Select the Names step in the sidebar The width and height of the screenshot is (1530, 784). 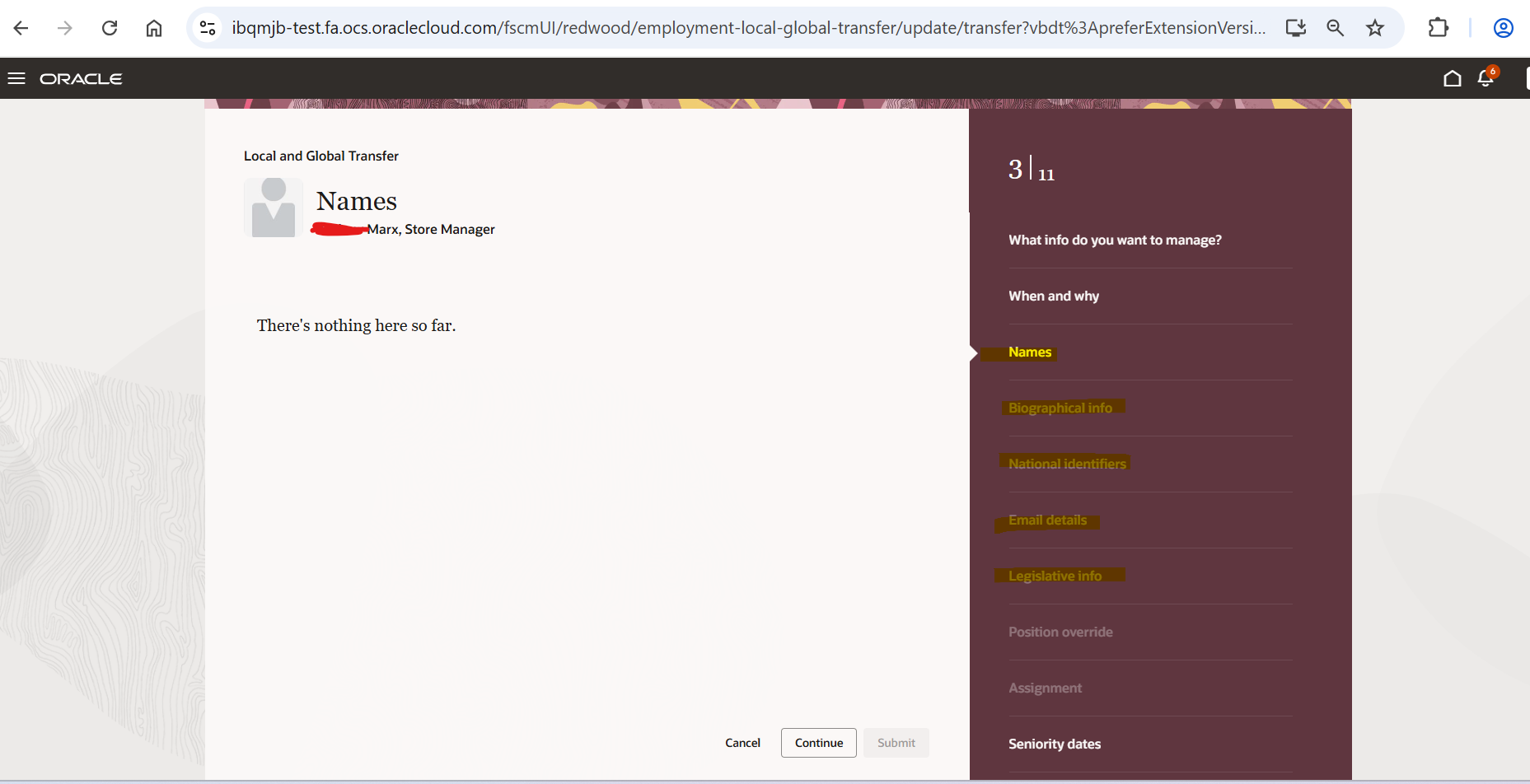[x=1029, y=352]
